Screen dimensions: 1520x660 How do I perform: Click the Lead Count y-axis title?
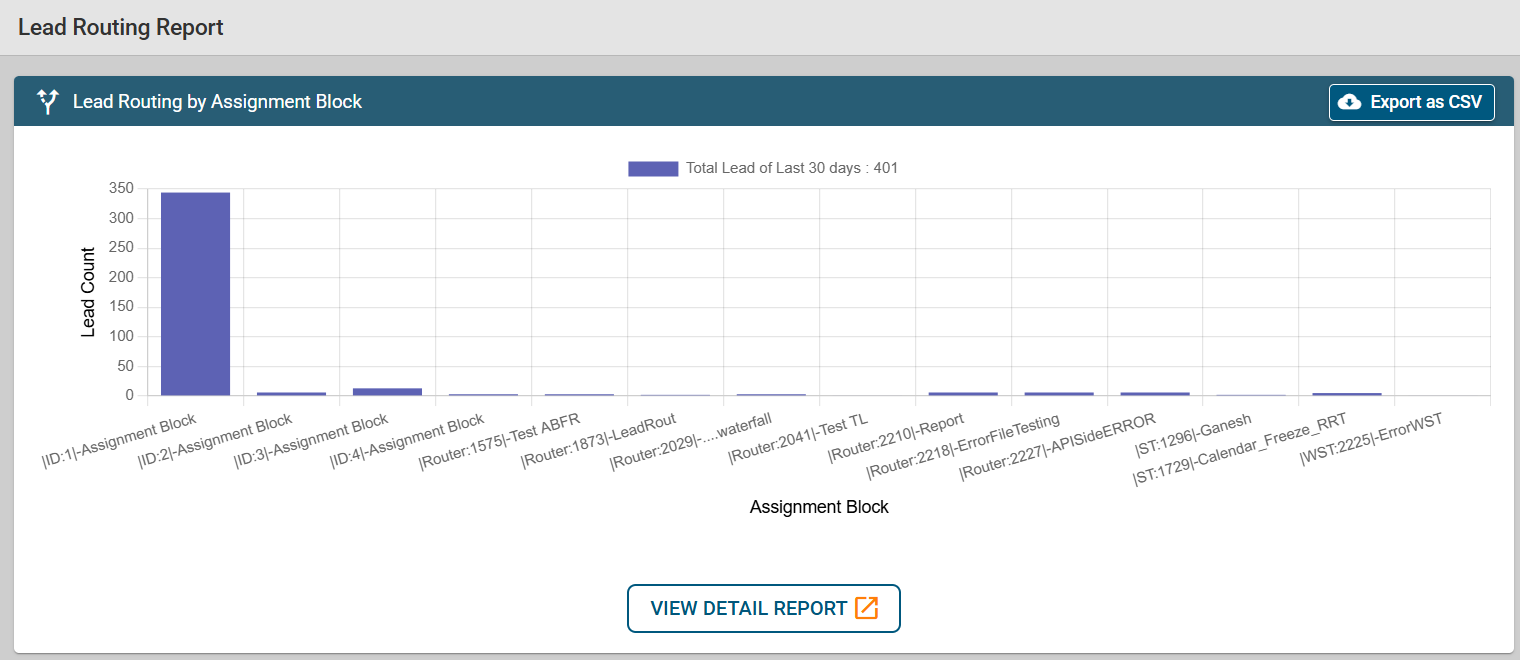pos(88,292)
